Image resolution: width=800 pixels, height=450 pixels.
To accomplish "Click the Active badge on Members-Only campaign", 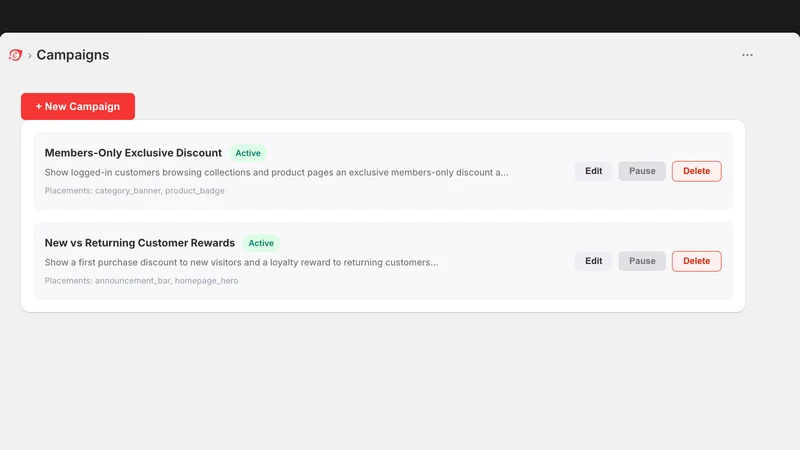I will 248,153.
